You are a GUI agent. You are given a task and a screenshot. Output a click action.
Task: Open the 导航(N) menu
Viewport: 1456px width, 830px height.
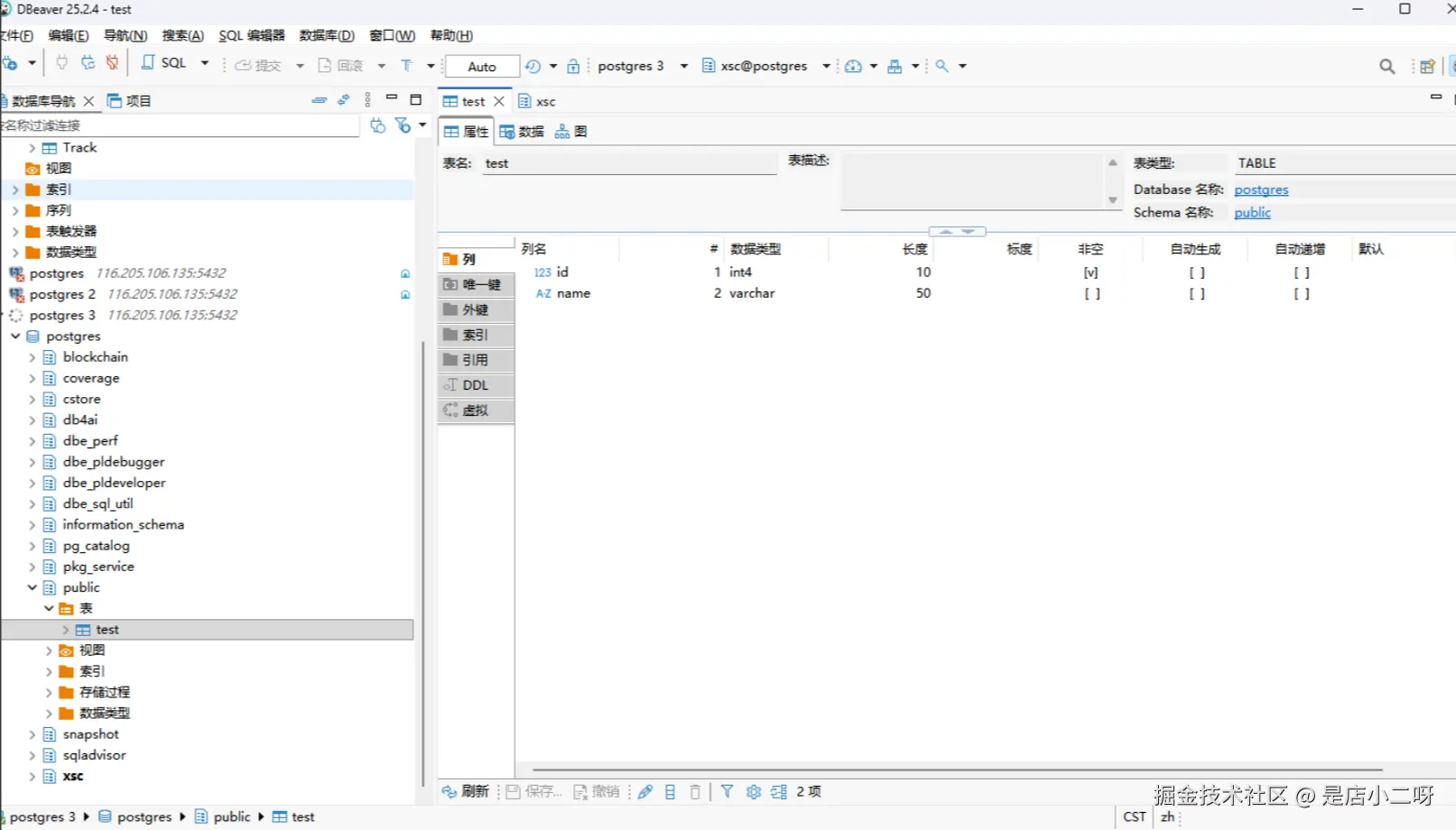coord(125,35)
